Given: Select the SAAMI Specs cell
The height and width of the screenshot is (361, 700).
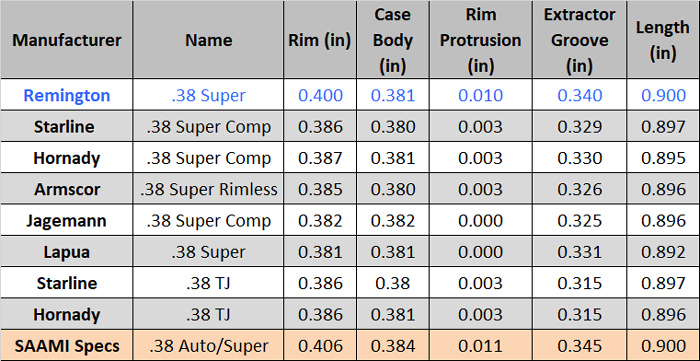Looking at the screenshot, I should tap(67, 346).
